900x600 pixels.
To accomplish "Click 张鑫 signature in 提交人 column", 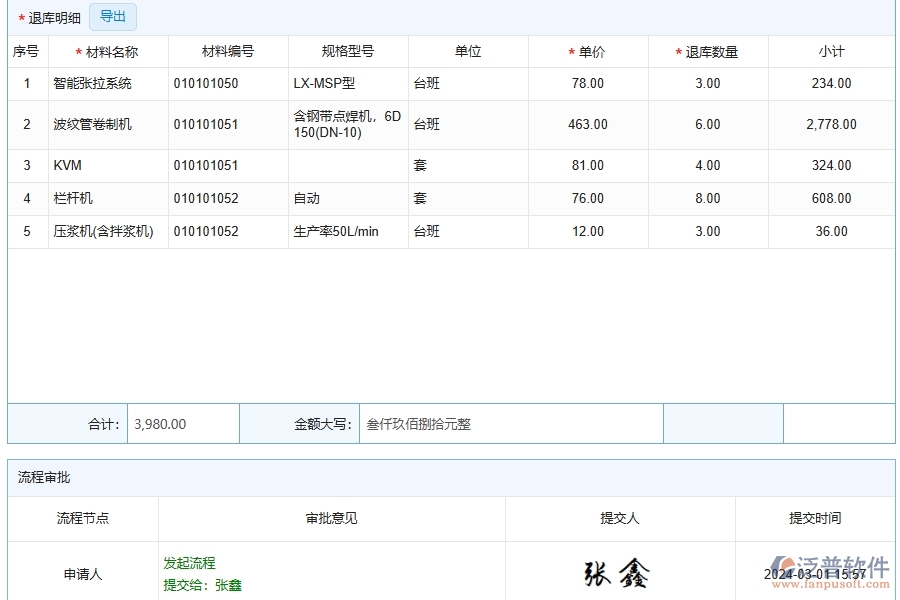I will click(x=620, y=572).
